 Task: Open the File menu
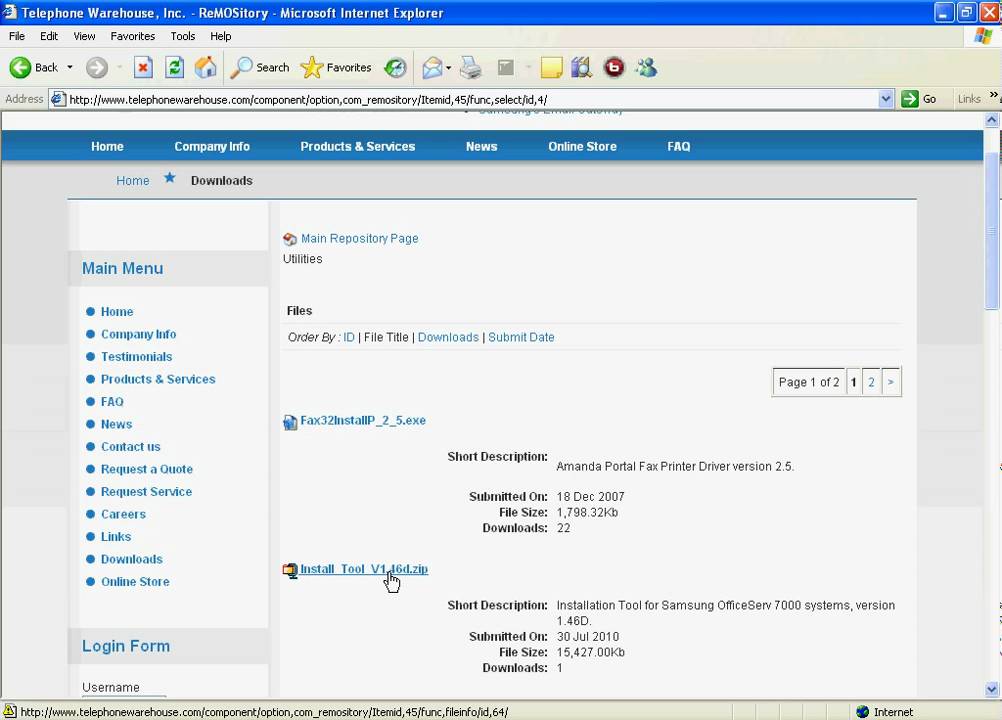click(x=17, y=36)
